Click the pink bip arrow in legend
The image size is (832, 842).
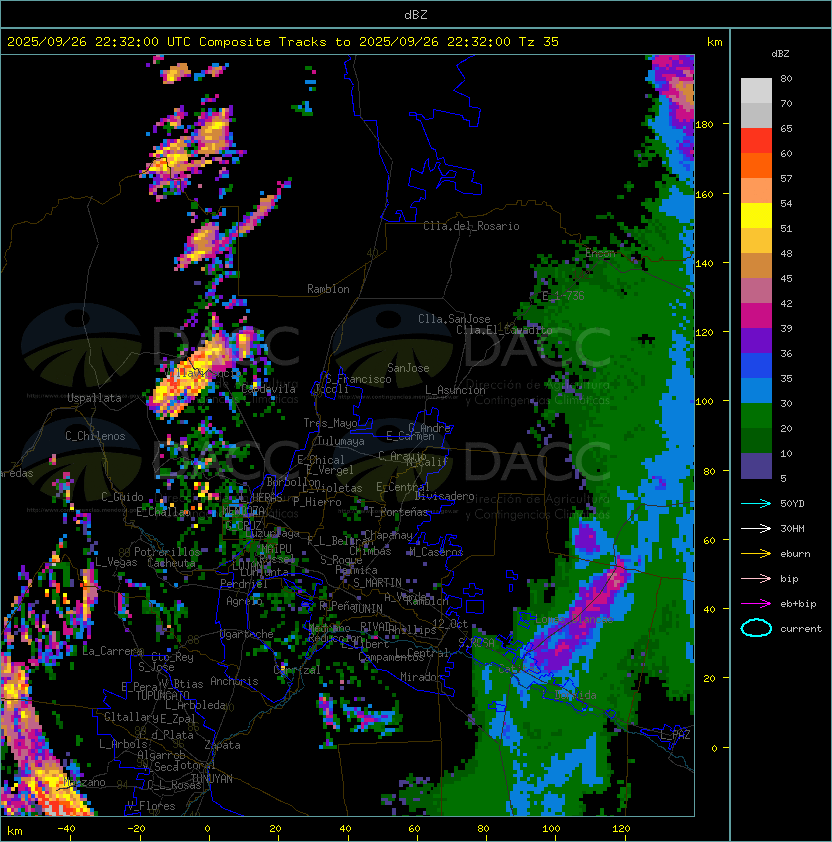point(756,578)
